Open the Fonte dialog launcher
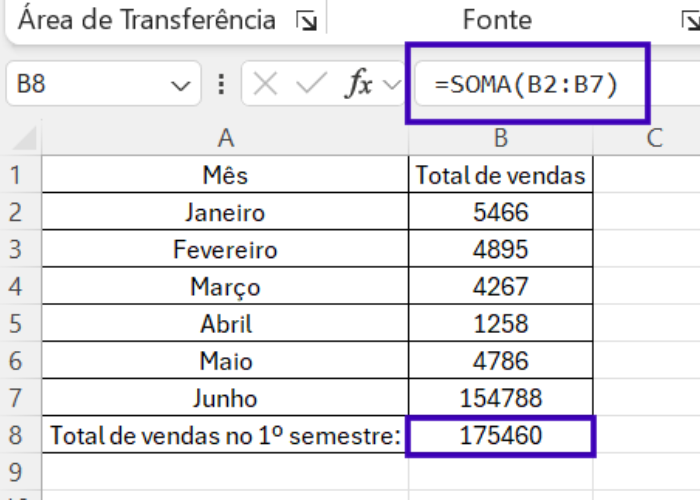The width and height of the screenshot is (700, 500). click(691, 21)
